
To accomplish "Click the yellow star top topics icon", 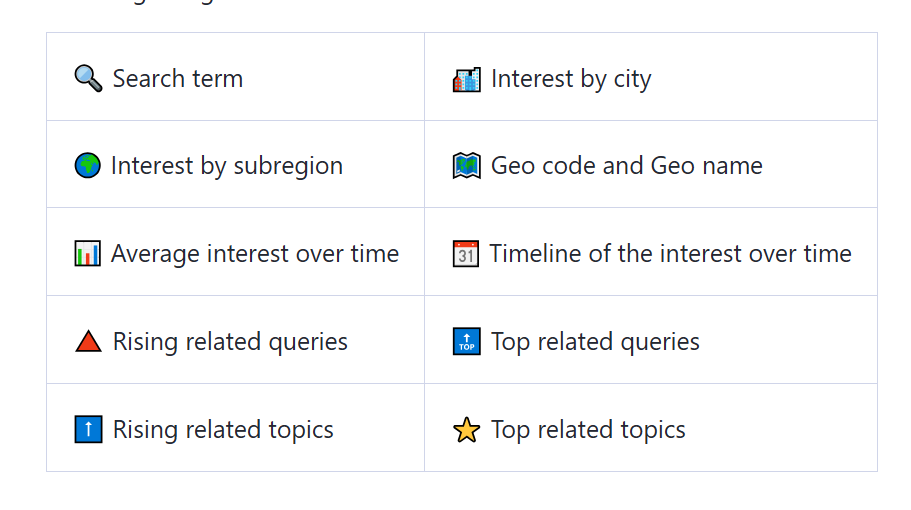I will [x=467, y=430].
